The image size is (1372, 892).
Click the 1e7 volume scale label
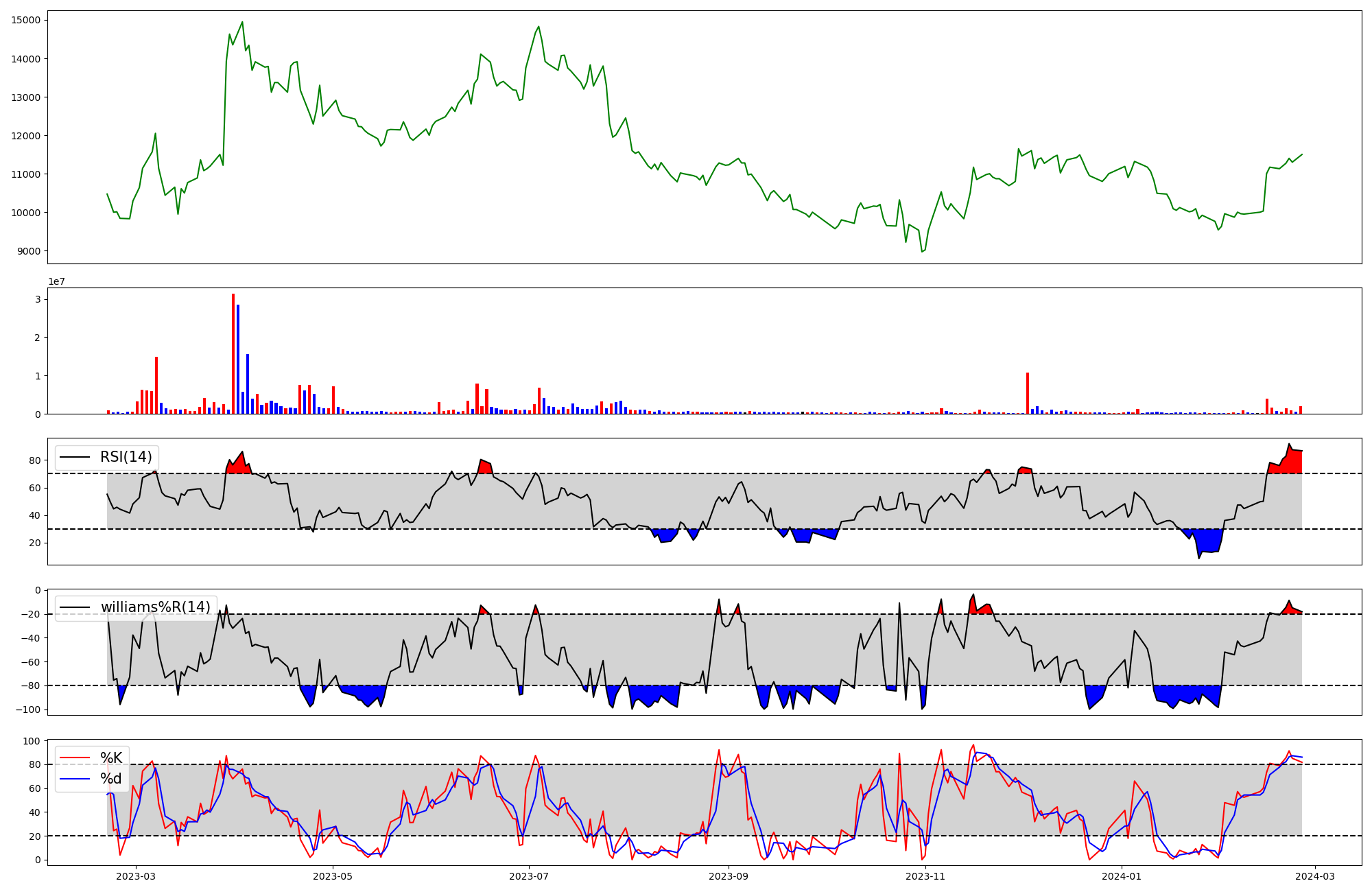[56, 281]
